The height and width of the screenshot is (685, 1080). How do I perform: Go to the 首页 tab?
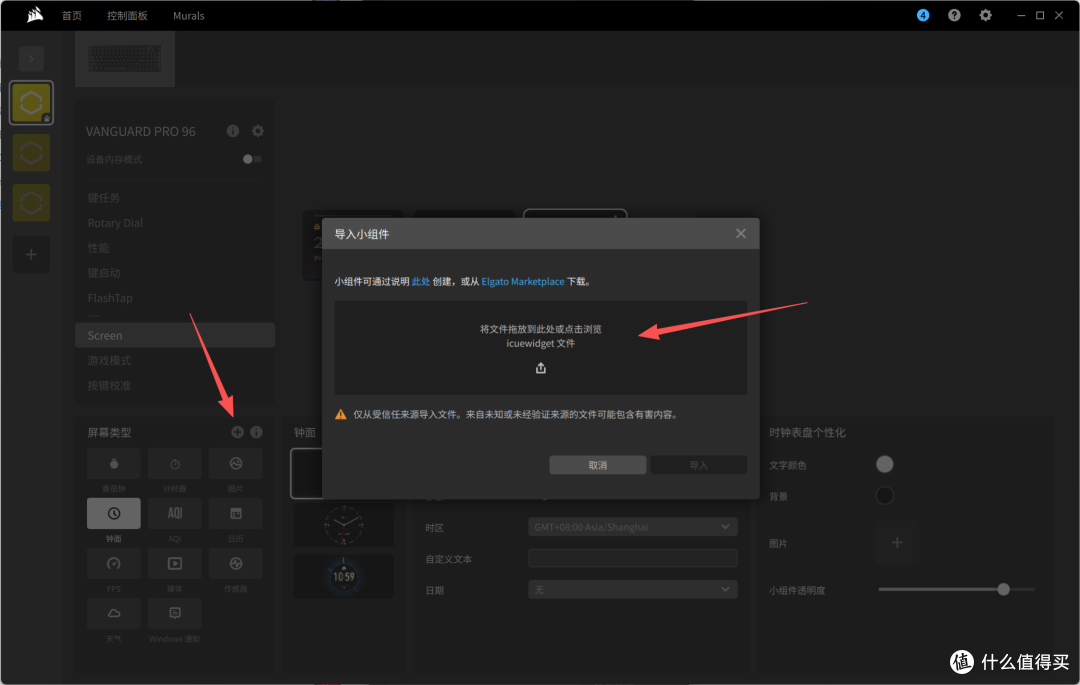(x=72, y=15)
